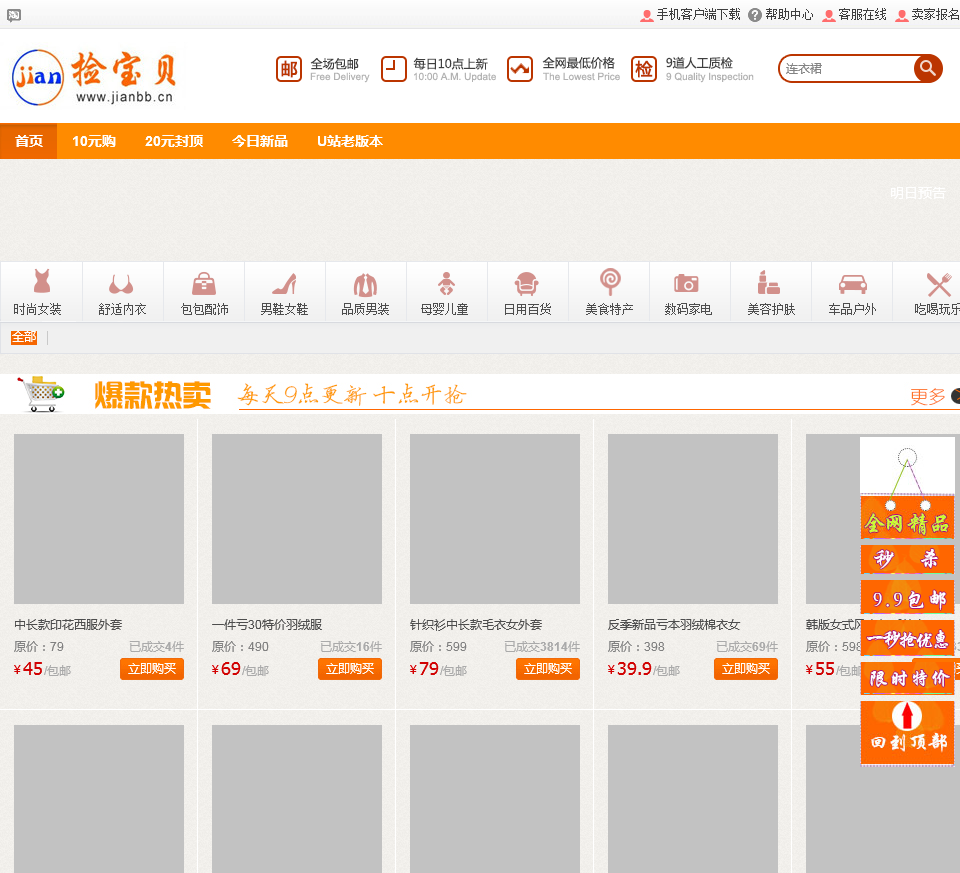Click the clock daily update icon
This screenshot has width=960, height=873.
click(x=394, y=69)
